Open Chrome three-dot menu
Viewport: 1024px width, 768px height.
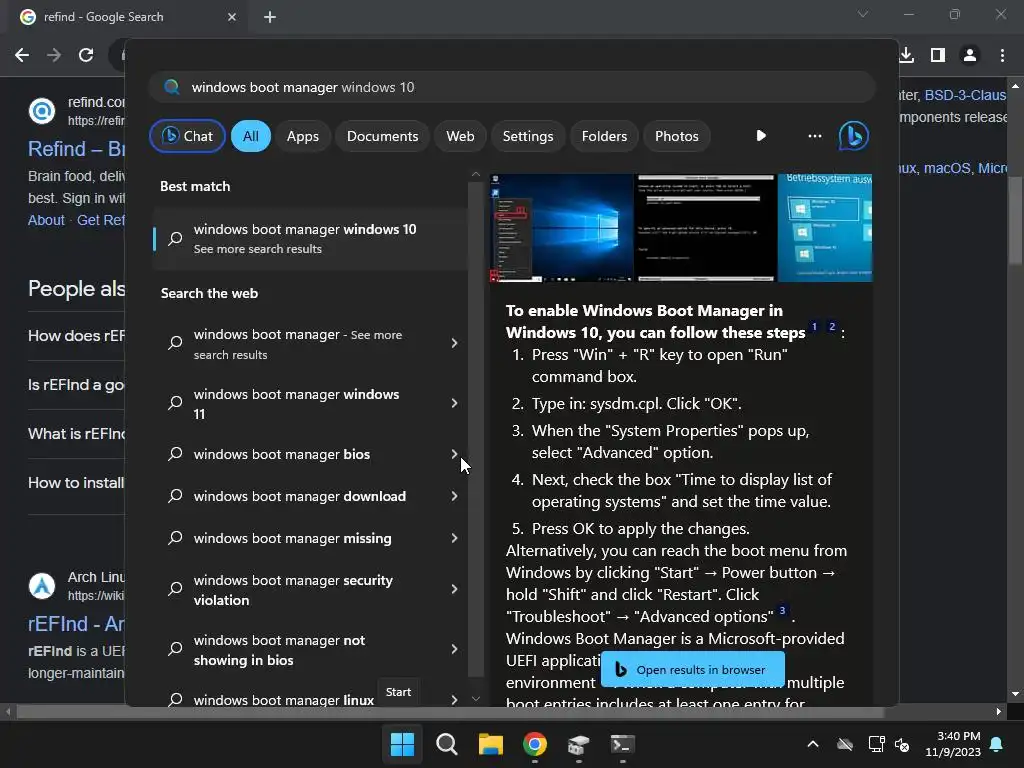tap(1002, 55)
